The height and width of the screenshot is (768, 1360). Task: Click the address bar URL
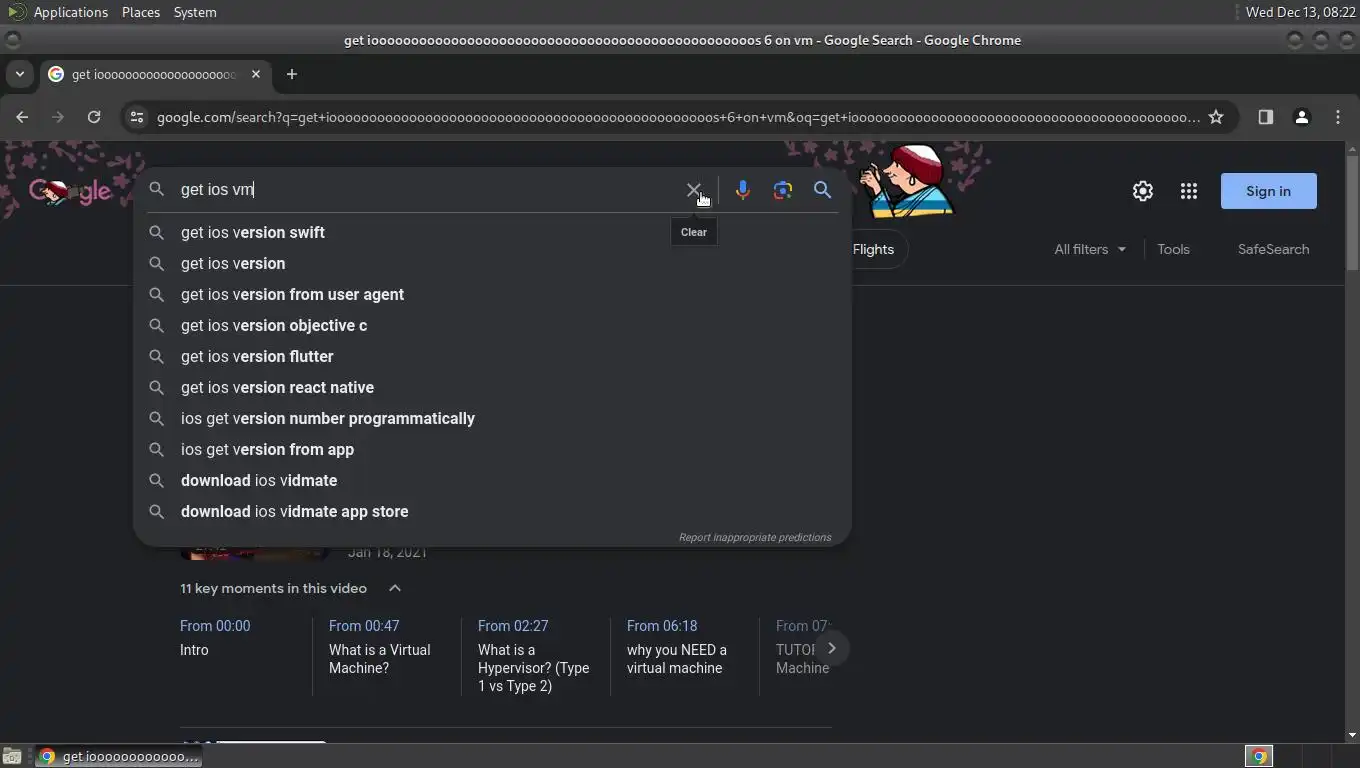click(678, 117)
